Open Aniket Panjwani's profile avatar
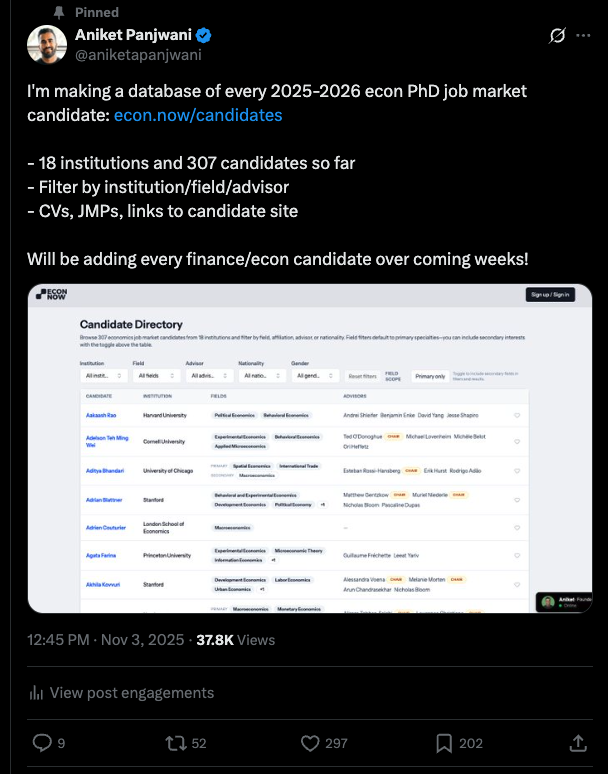This screenshot has height=774, width=608. (x=47, y=46)
